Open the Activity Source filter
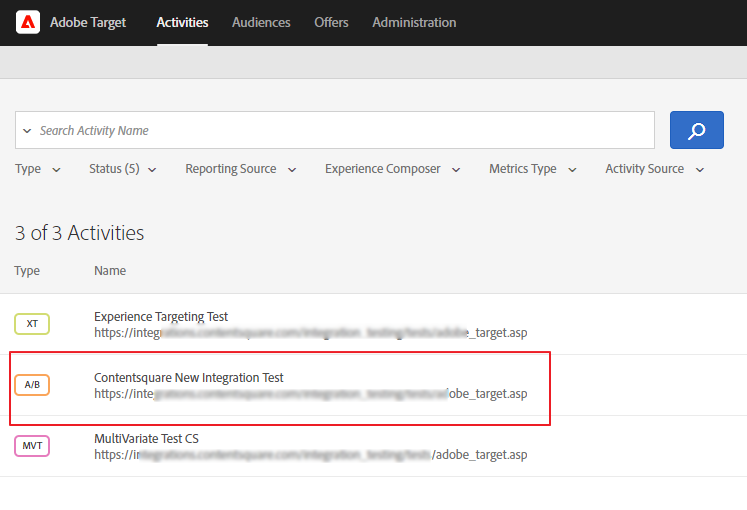Image resolution: width=747 pixels, height=510 pixels. click(655, 169)
